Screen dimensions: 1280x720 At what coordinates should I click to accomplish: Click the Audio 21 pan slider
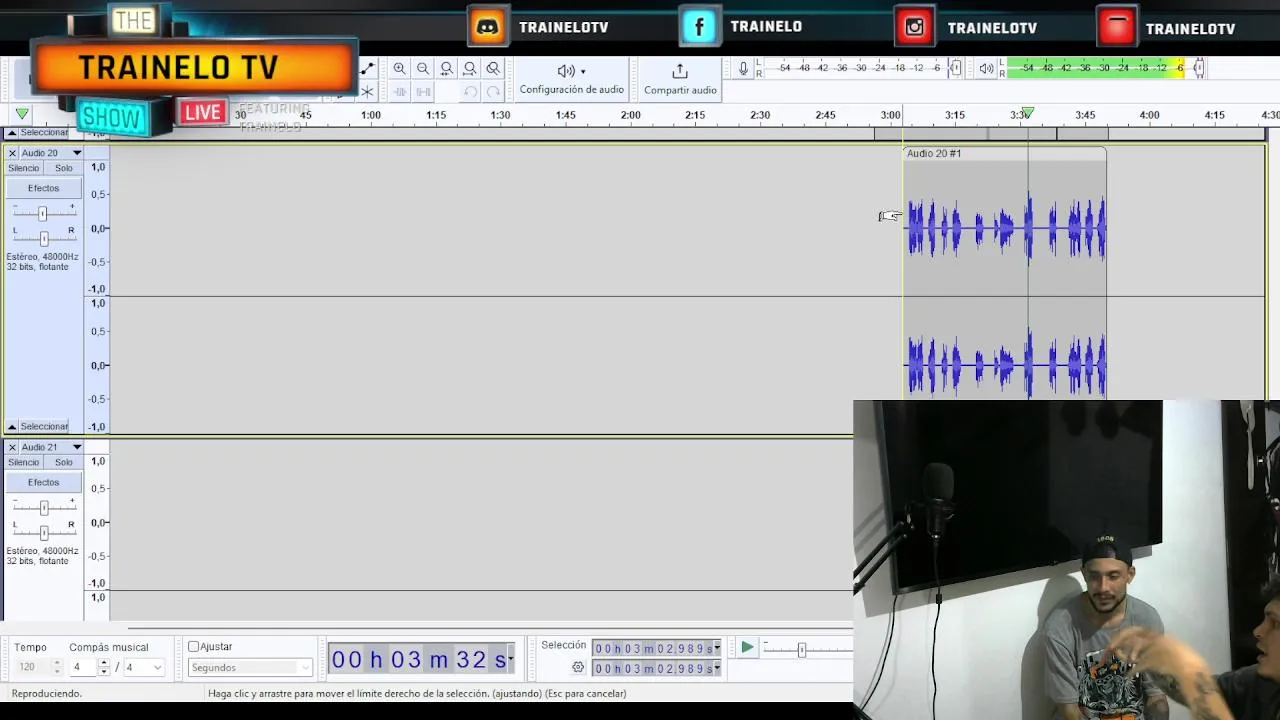coord(43,532)
